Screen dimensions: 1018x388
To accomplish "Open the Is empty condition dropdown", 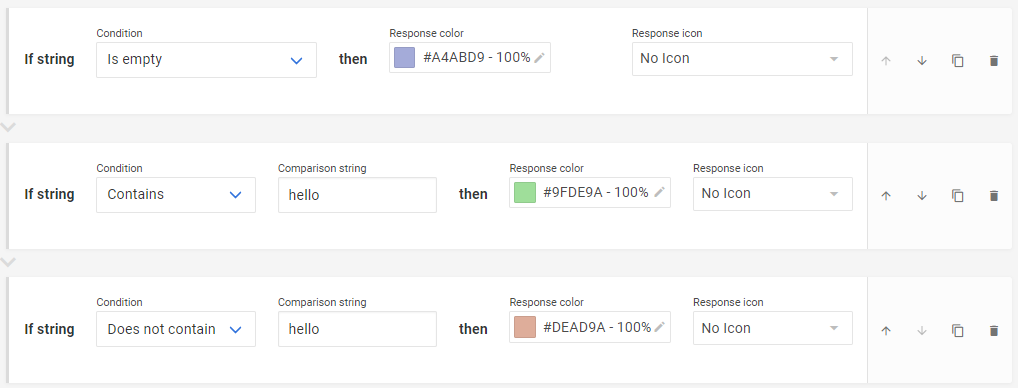I will coord(206,60).
